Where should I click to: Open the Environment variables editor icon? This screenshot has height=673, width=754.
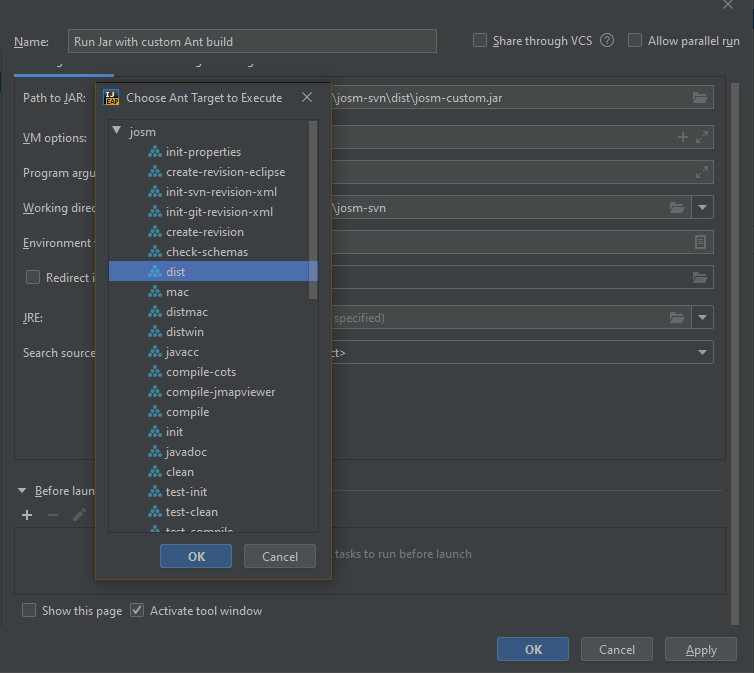point(700,242)
